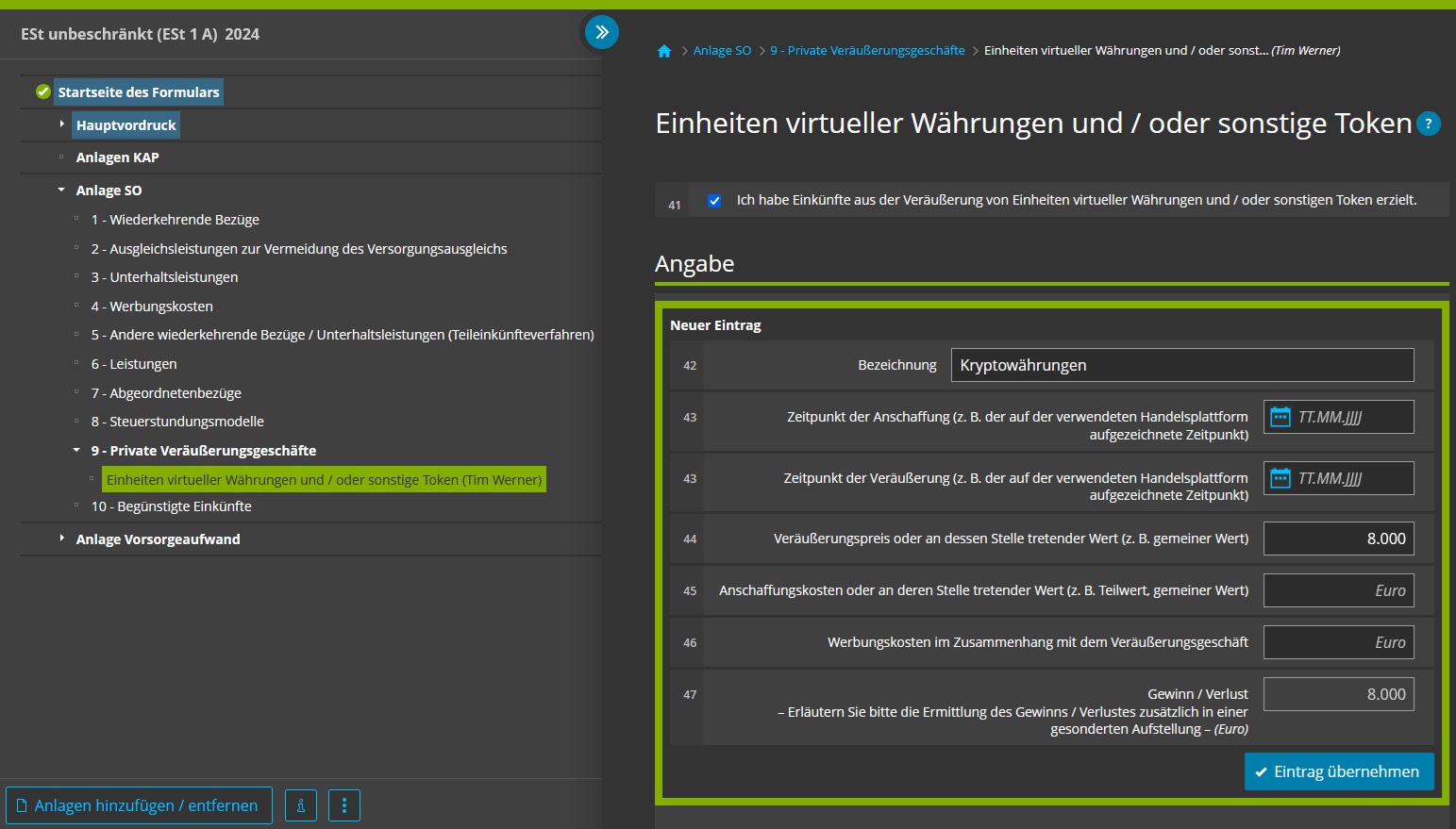This screenshot has height=829, width=1456.
Task: Expand the Hauptvordruck tree node
Action: click(62, 124)
